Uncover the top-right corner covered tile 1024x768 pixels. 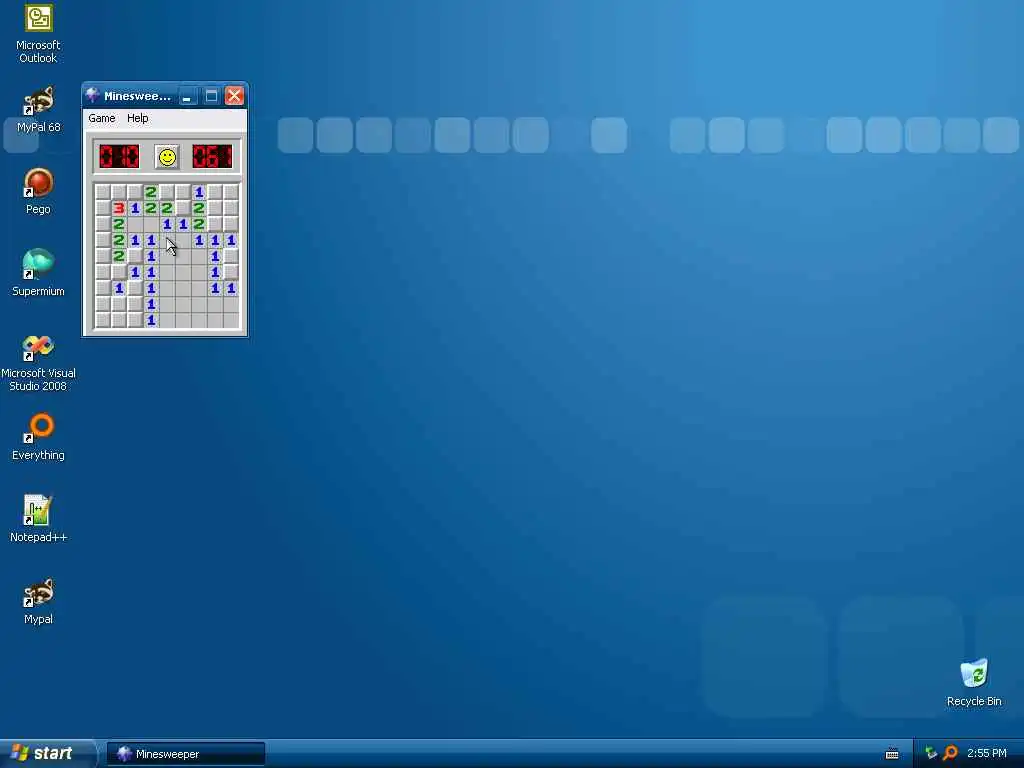[x=231, y=192]
